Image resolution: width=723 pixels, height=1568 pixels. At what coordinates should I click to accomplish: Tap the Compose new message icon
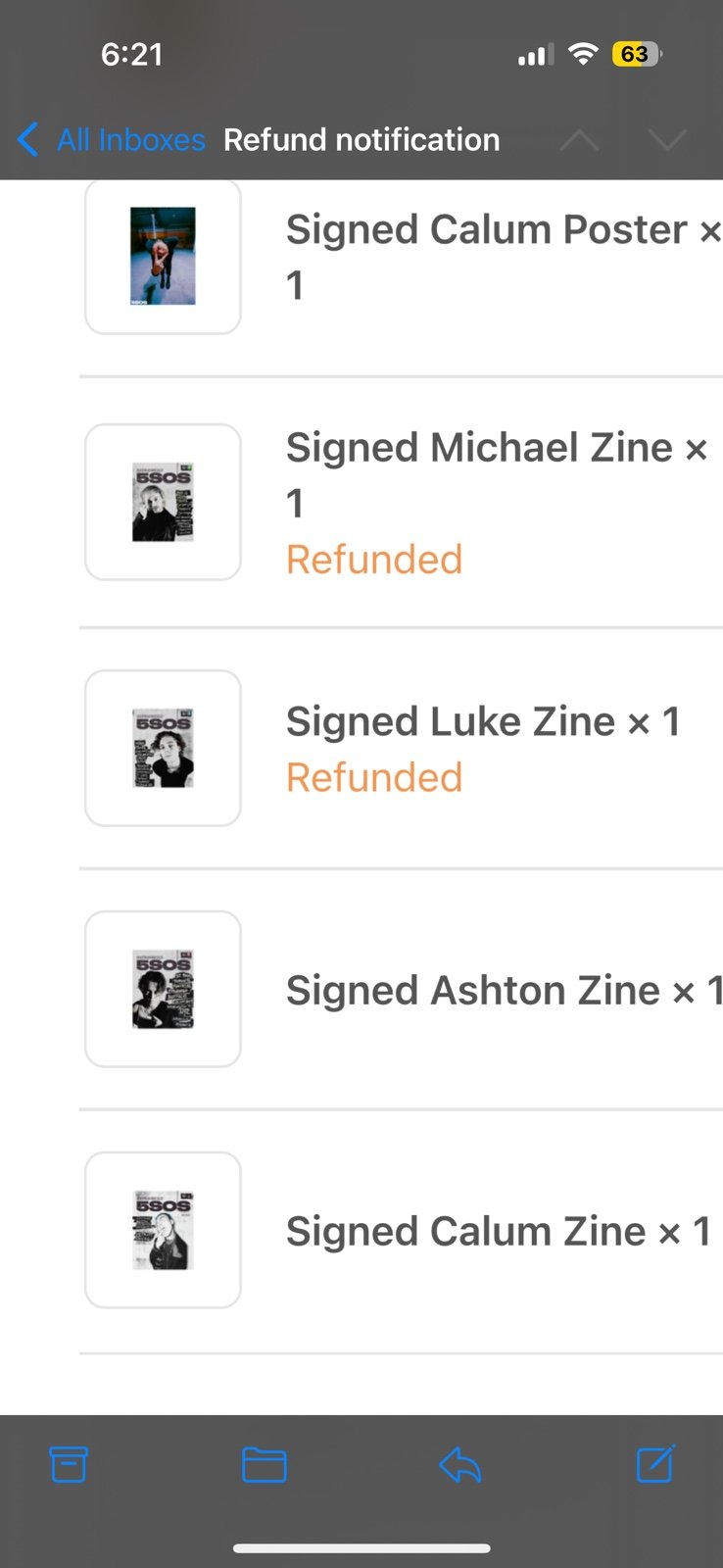[655, 1464]
